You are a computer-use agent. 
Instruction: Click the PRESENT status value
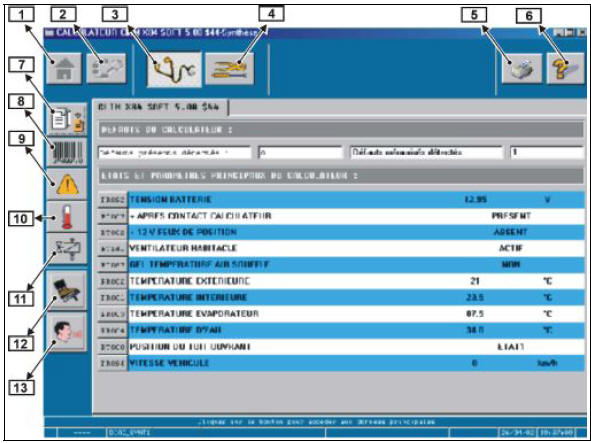click(x=511, y=216)
